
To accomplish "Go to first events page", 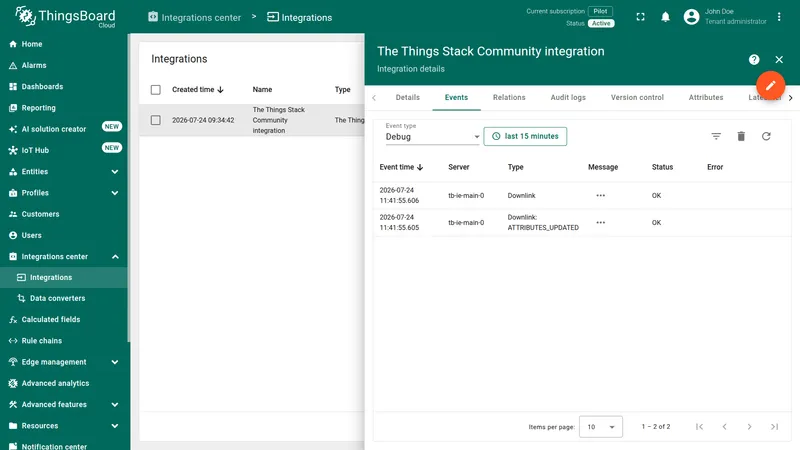I will (x=699, y=427).
